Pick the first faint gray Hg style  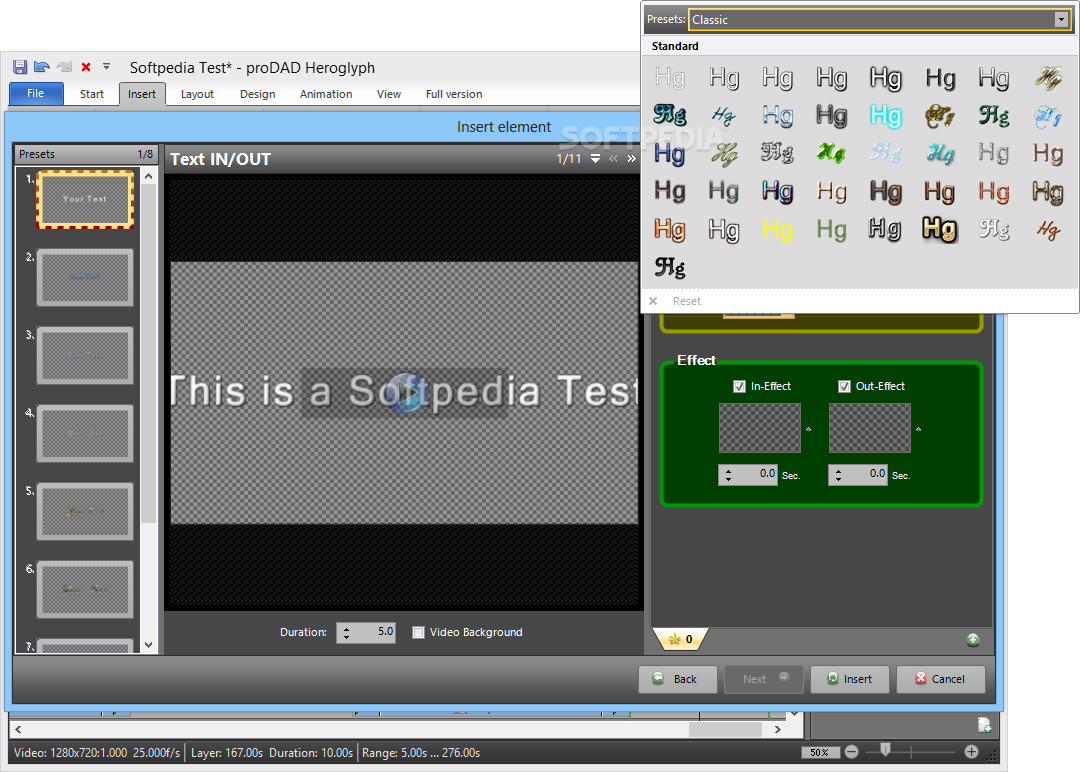pyautogui.click(x=669, y=77)
